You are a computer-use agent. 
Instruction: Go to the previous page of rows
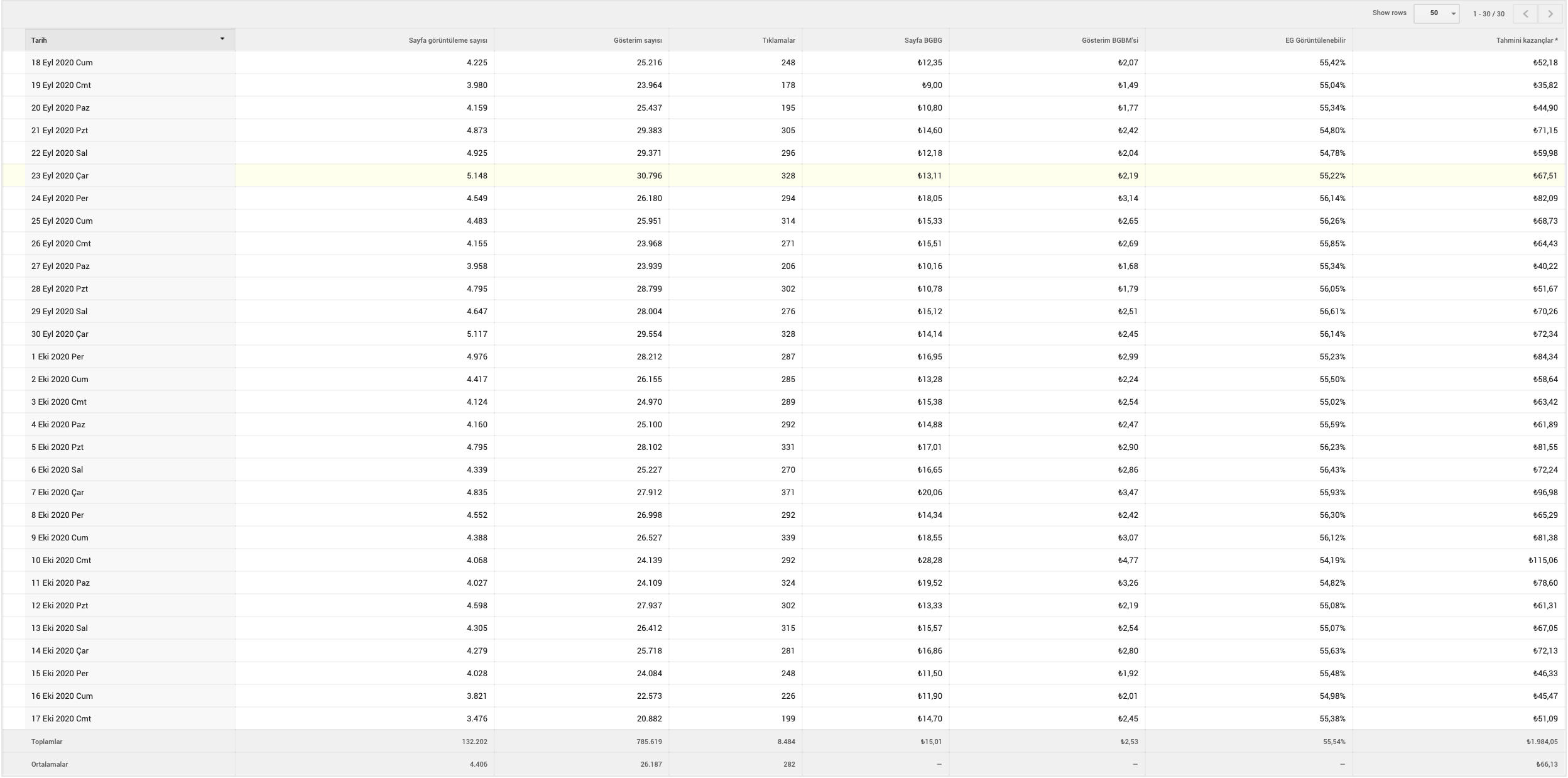(1526, 14)
